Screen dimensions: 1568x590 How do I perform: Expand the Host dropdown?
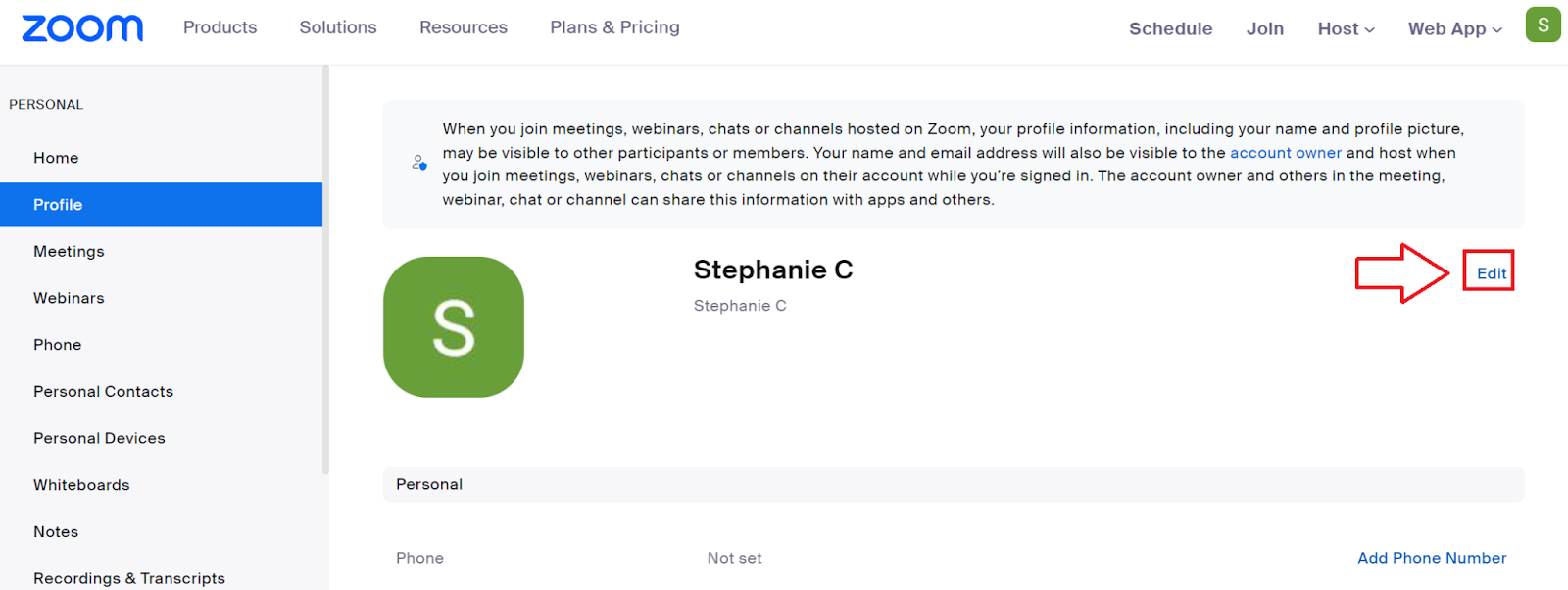(1346, 29)
